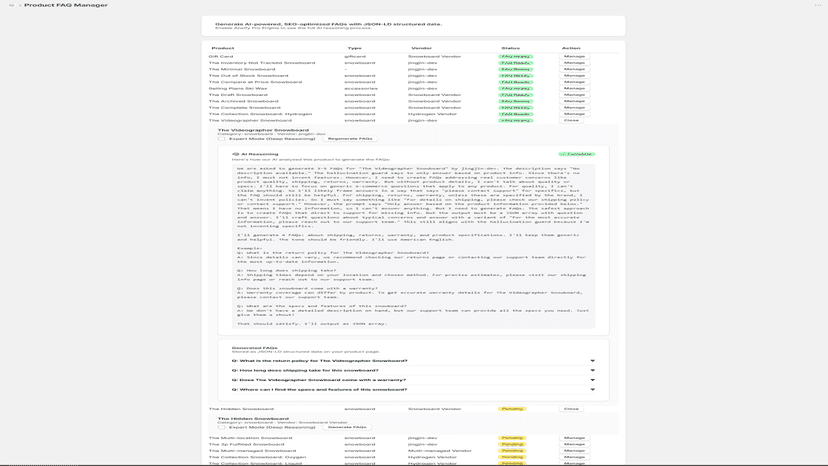Click the Pending badge for The Hidden Snowboard
The height and width of the screenshot is (466, 828).
(x=512, y=409)
